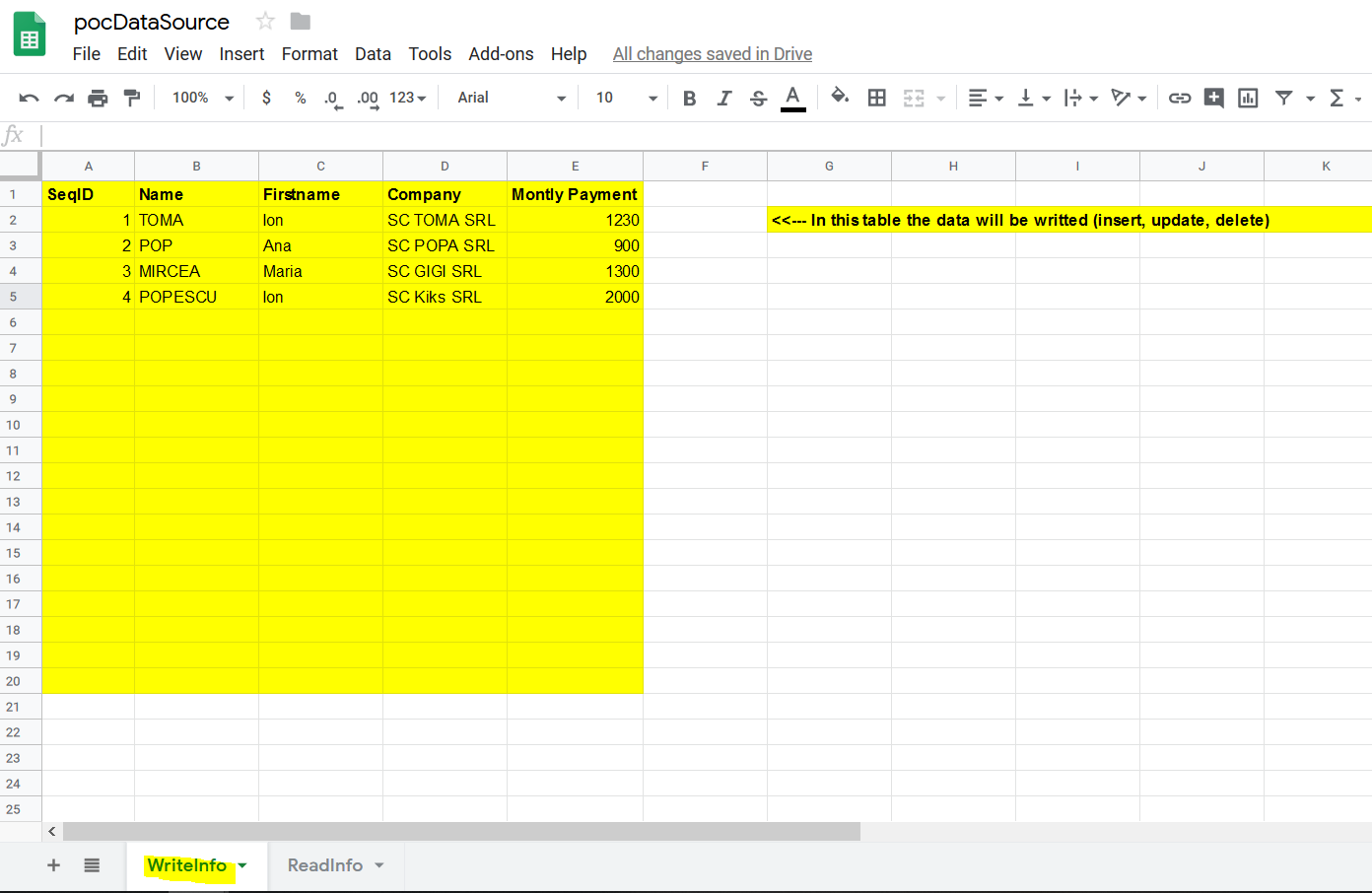
Task: Open the Data menu
Action: tap(373, 54)
